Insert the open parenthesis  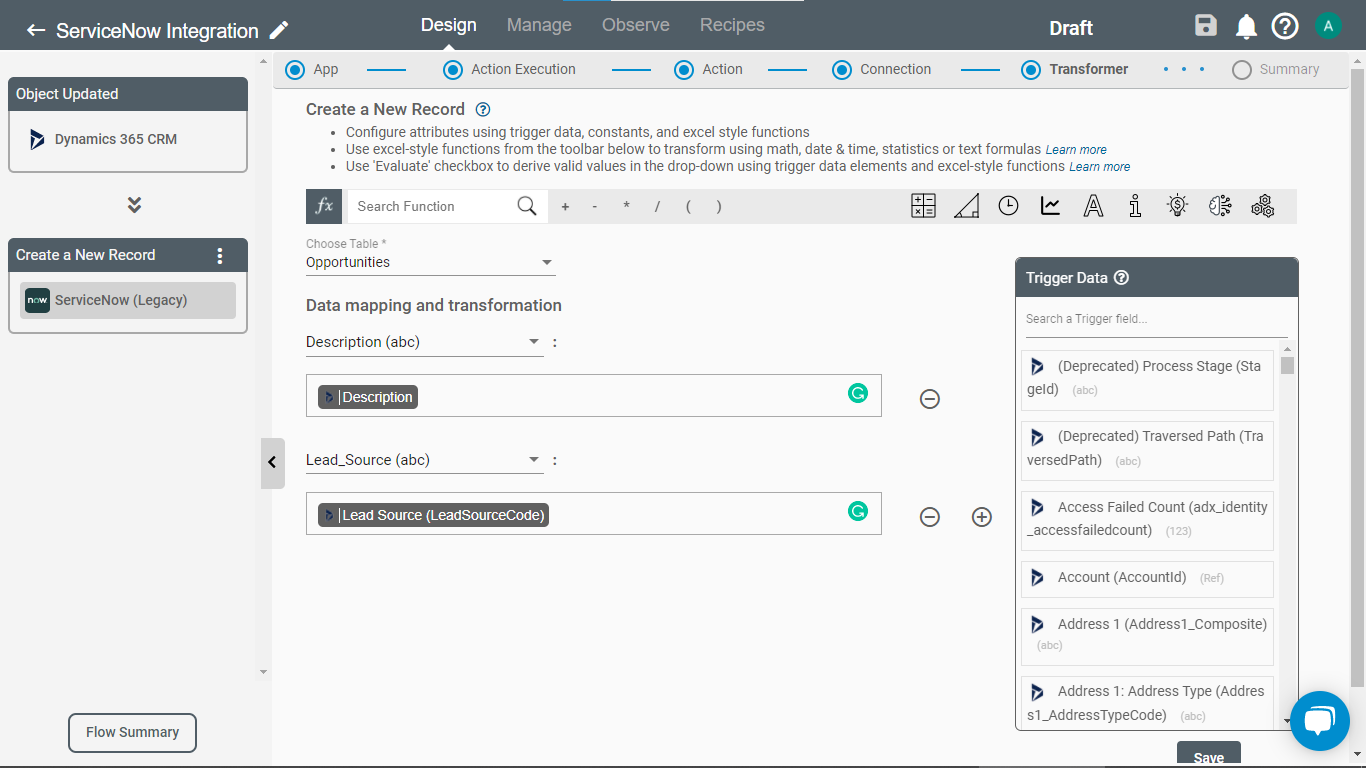click(688, 207)
